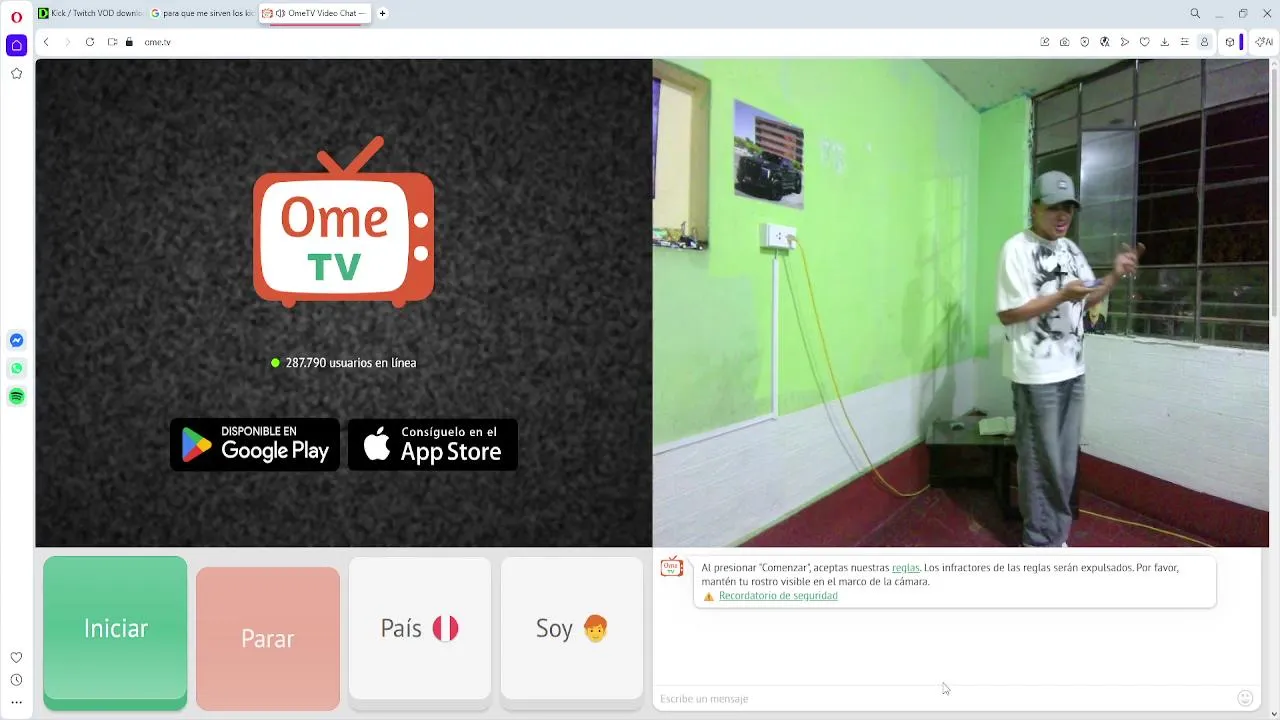This screenshot has width=1280, height=720.
Task: Go back to the previous page
Action: (x=46, y=42)
